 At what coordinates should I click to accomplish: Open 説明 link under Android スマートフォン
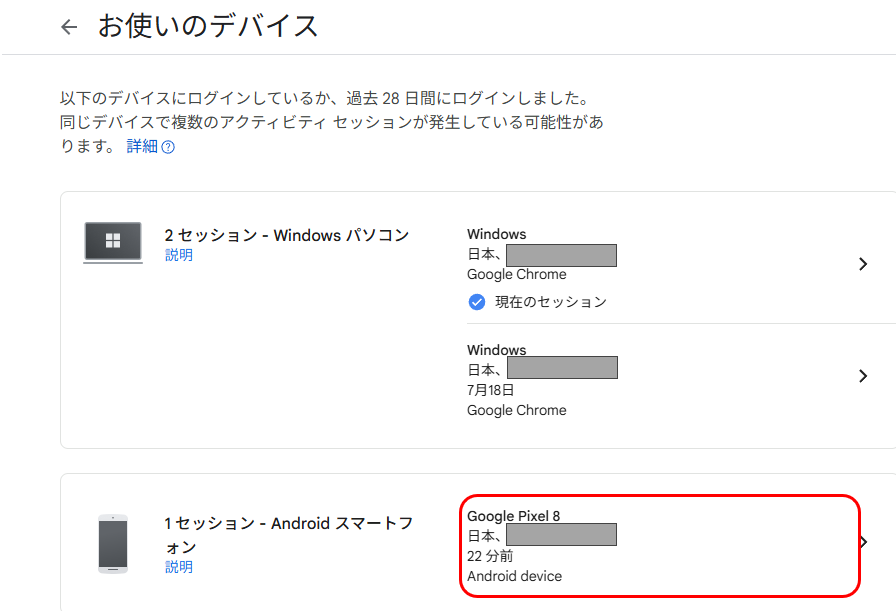coord(179,567)
